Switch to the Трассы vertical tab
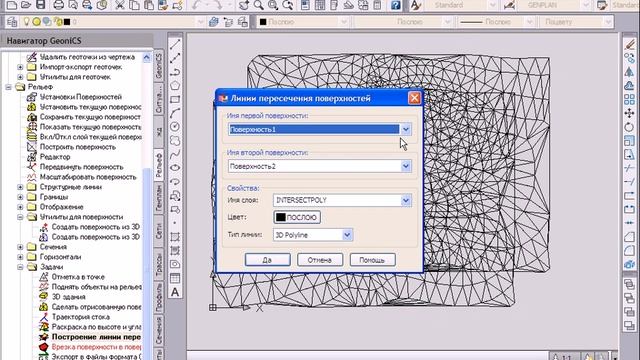 [159, 263]
